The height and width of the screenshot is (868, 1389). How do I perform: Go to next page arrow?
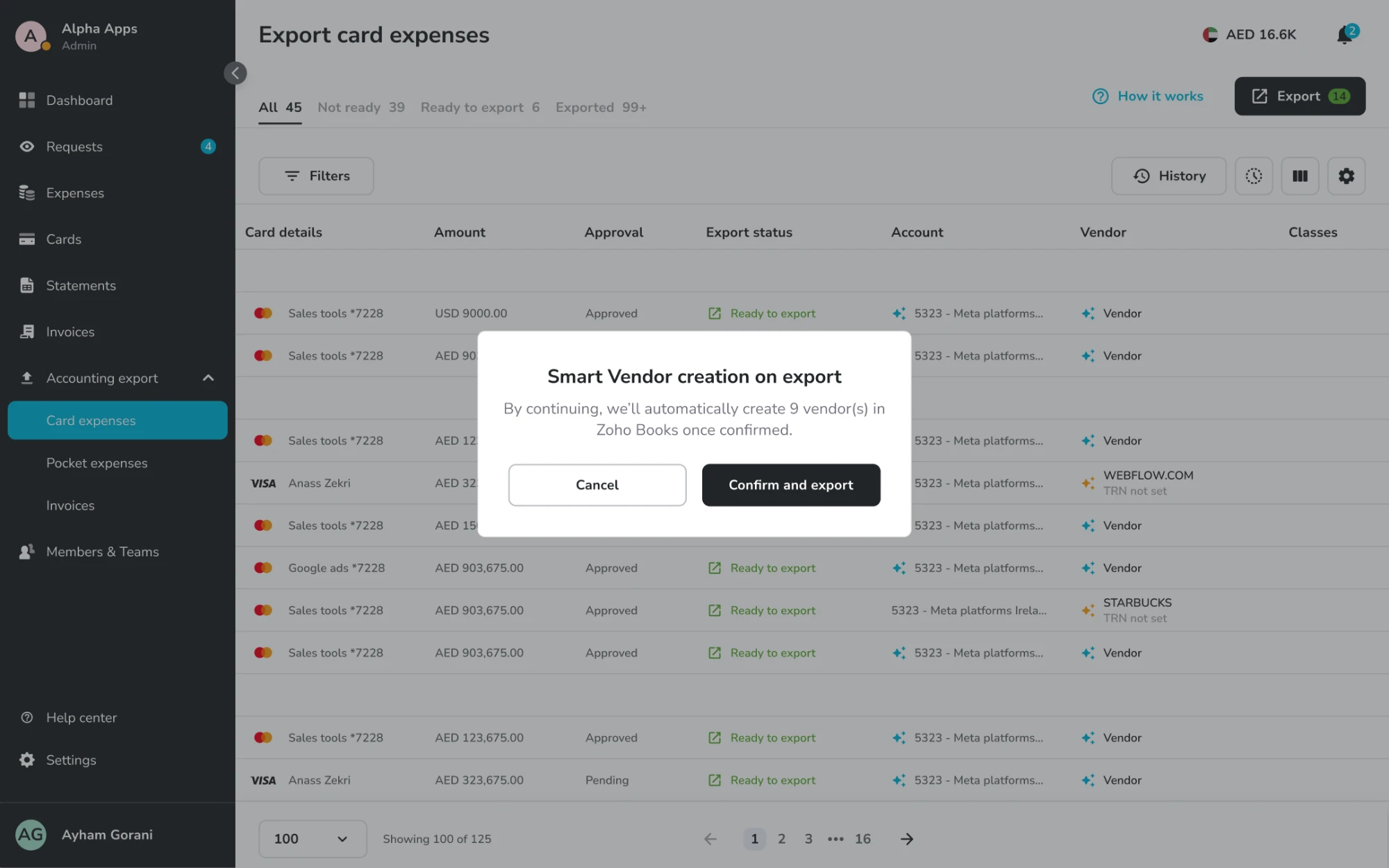[906, 839]
